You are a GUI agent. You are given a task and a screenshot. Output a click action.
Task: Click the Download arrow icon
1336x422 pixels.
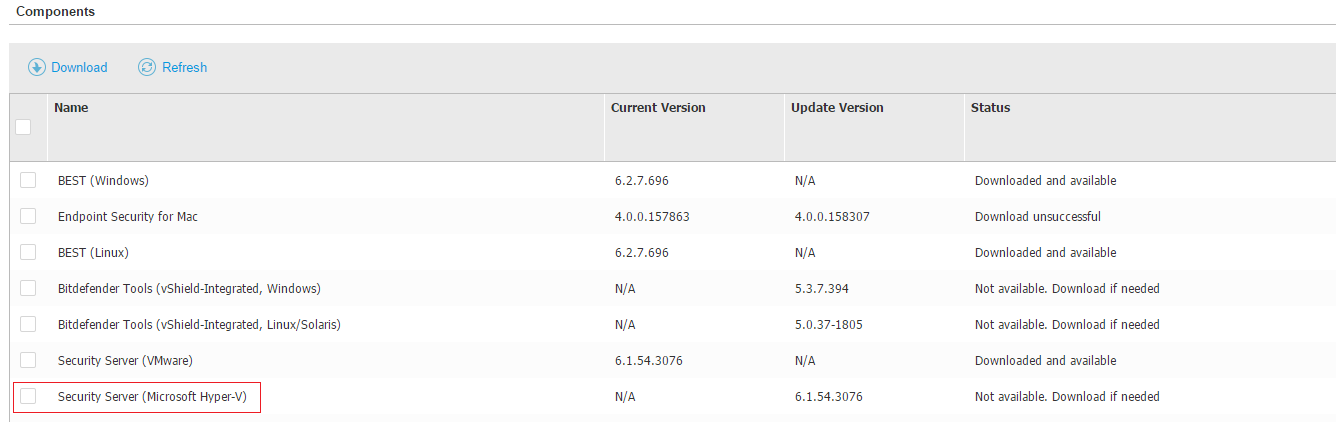(x=37, y=67)
